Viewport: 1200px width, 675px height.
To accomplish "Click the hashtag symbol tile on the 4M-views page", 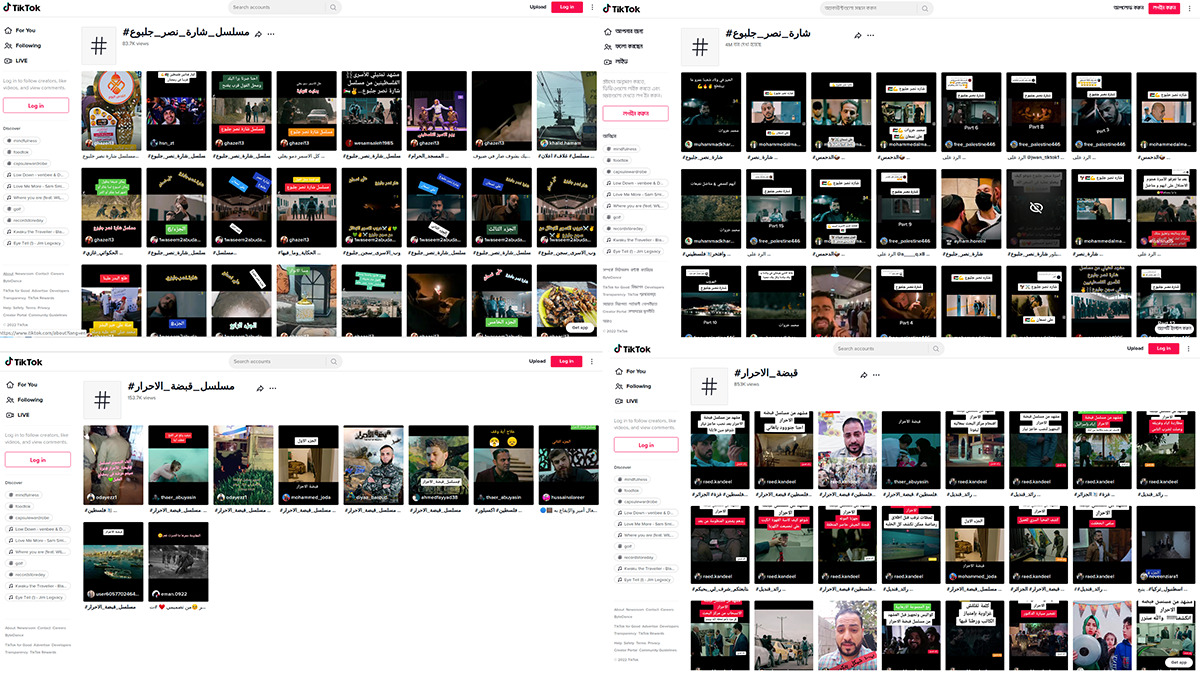I will [x=699, y=46].
